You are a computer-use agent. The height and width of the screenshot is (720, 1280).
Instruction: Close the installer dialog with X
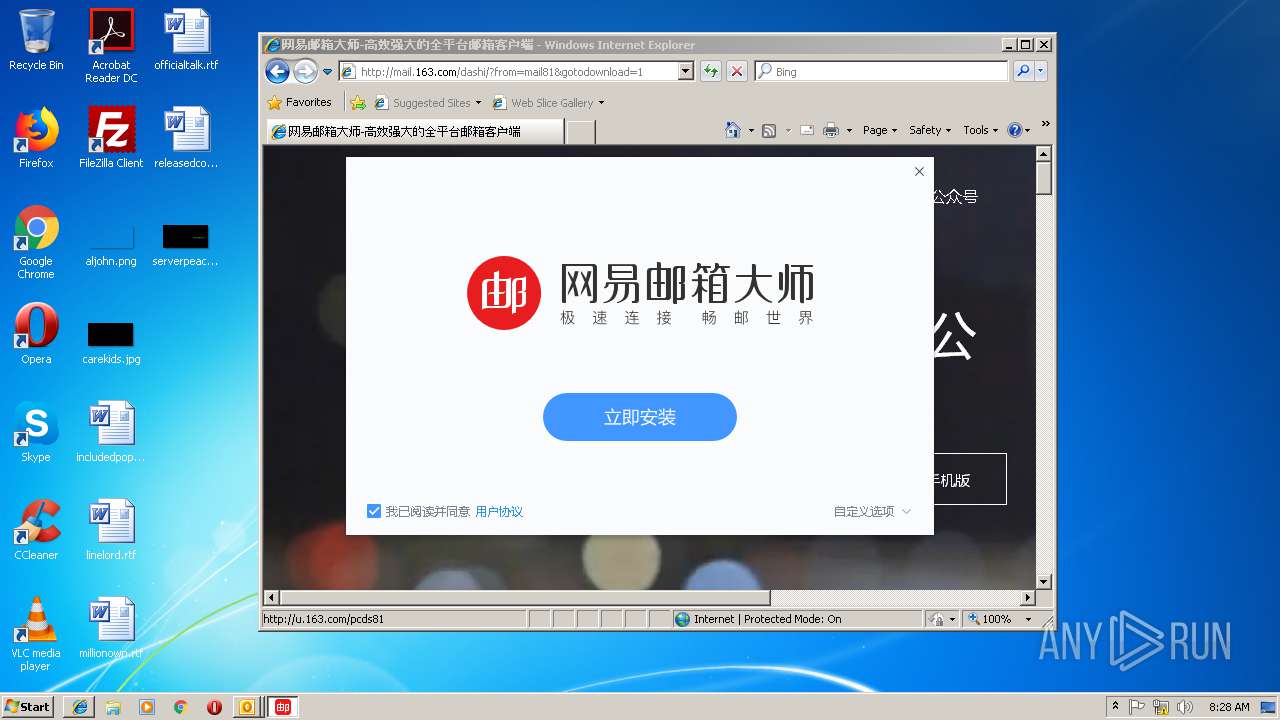pos(919,171)
